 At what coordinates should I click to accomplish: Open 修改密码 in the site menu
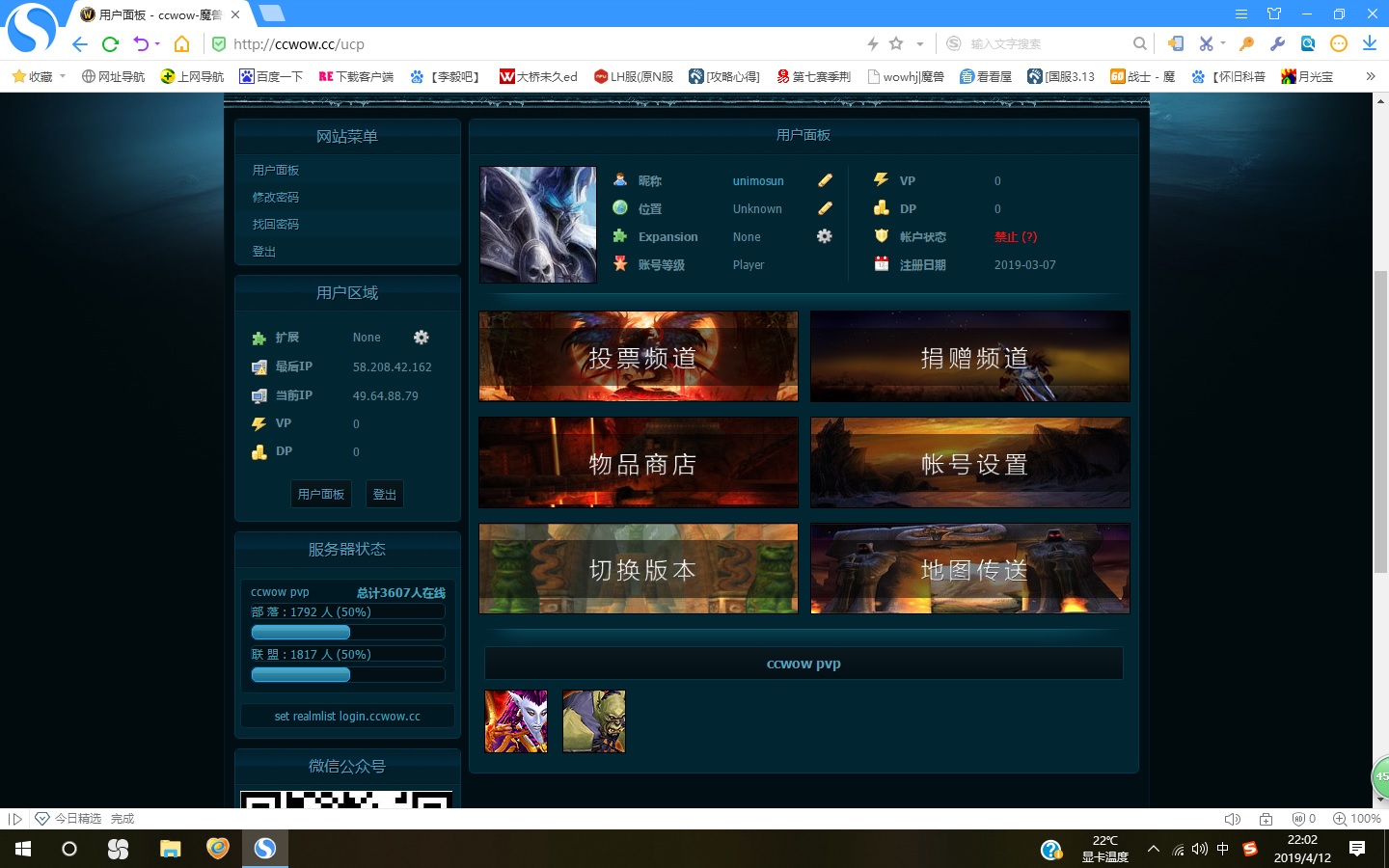tap(276, 197)
